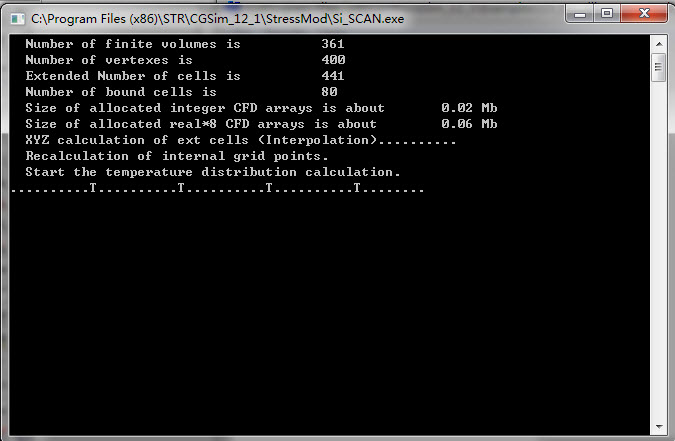
Task: Click the 0.06 Mb real*8 array size
Action: (x=469, y=124)
